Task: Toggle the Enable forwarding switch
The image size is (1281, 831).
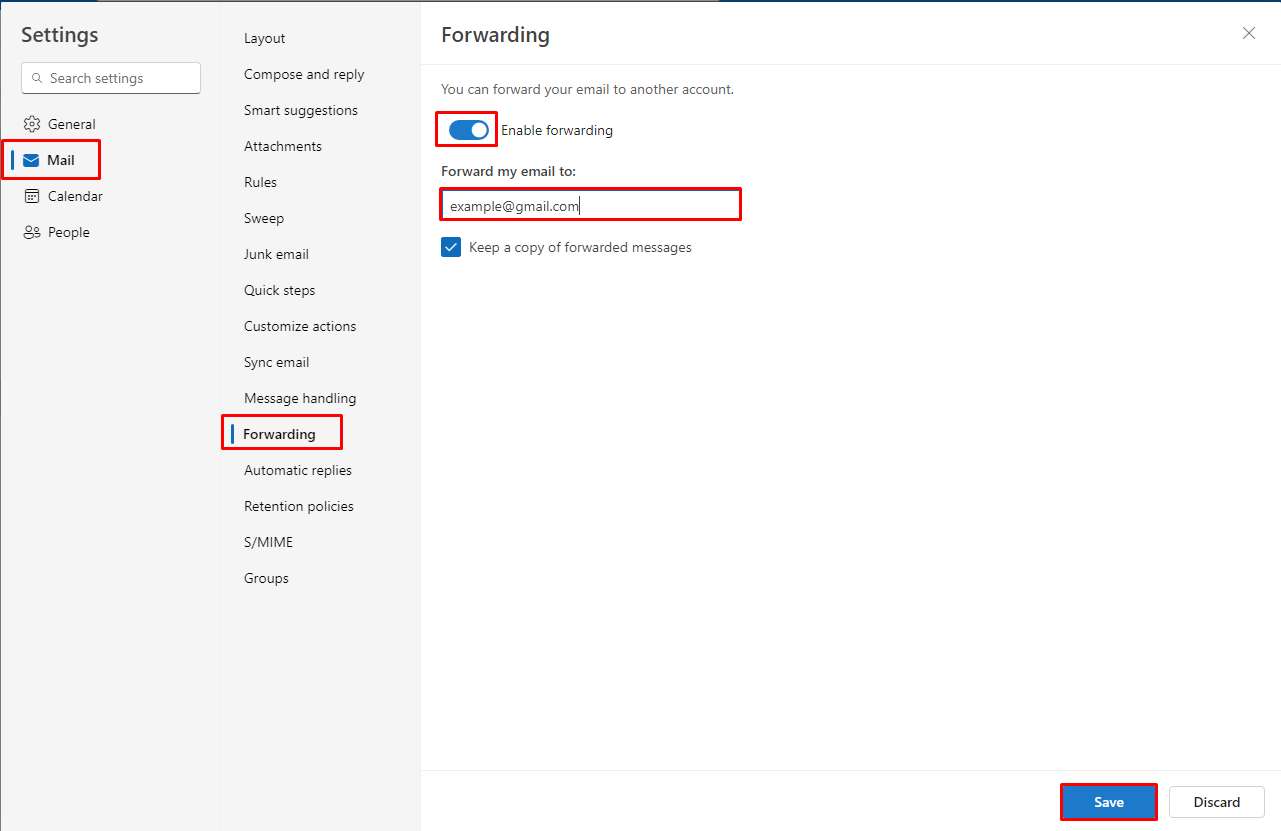Action: point(468,130)
